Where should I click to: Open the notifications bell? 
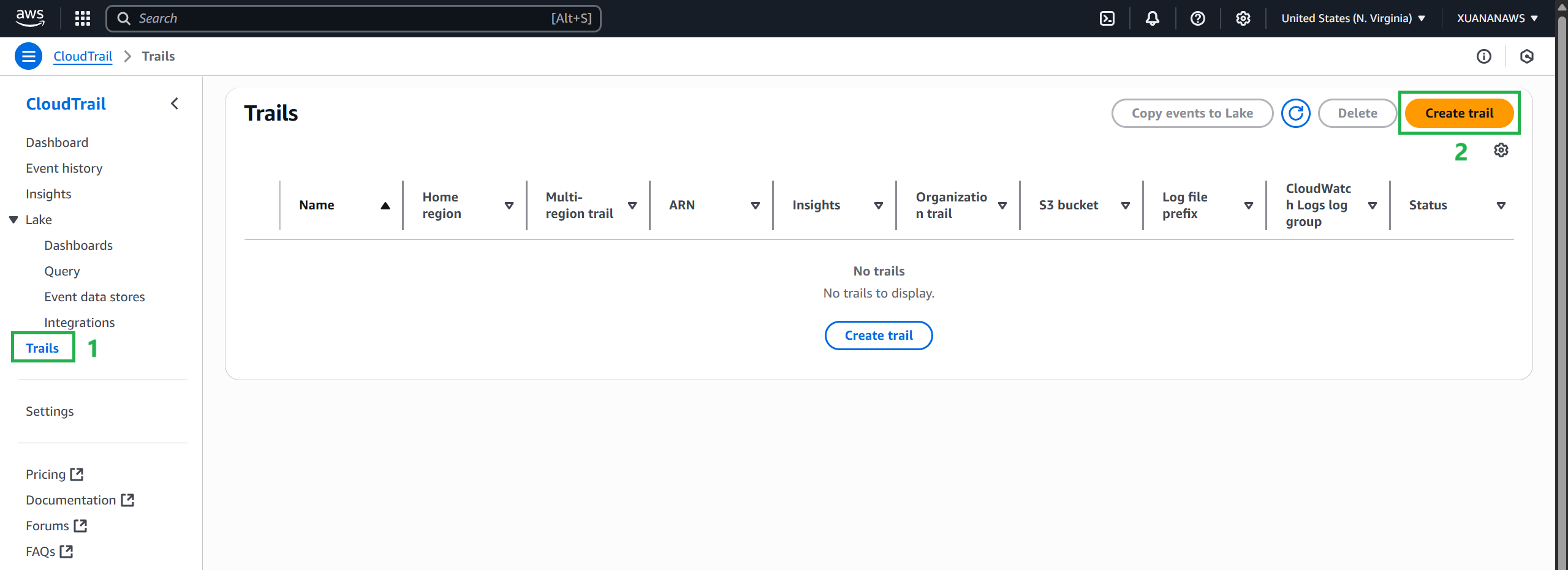1152,18
